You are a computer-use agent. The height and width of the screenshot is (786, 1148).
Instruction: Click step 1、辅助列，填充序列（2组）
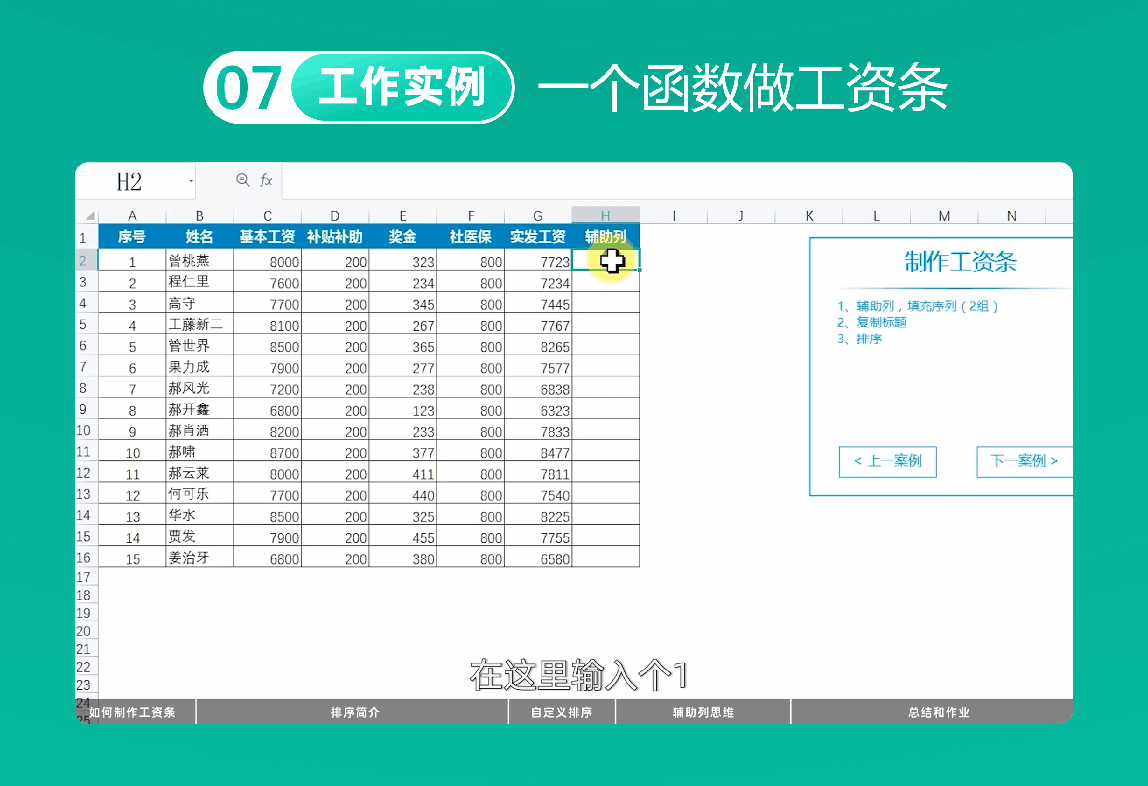point(918,306)
